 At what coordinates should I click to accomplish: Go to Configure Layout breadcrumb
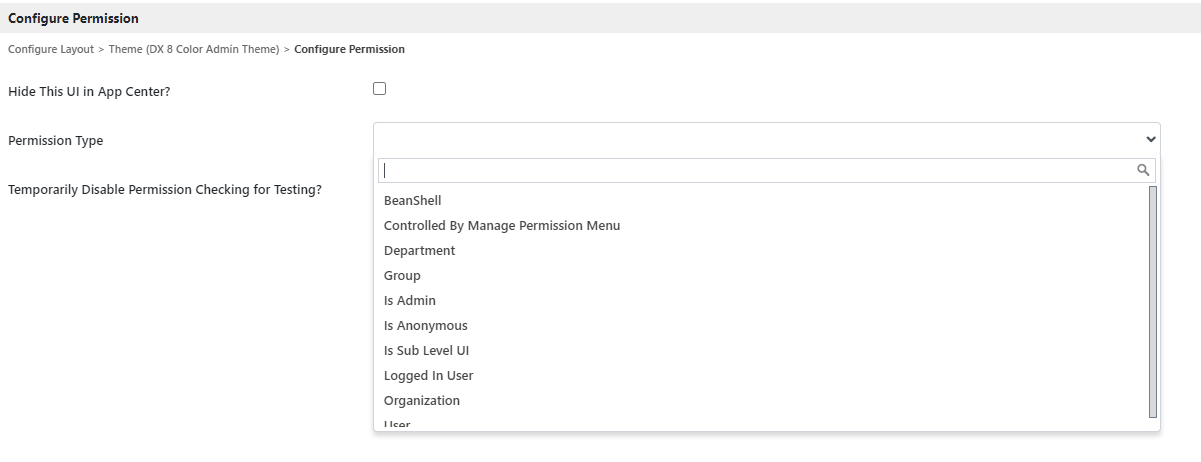click(50, 49)
